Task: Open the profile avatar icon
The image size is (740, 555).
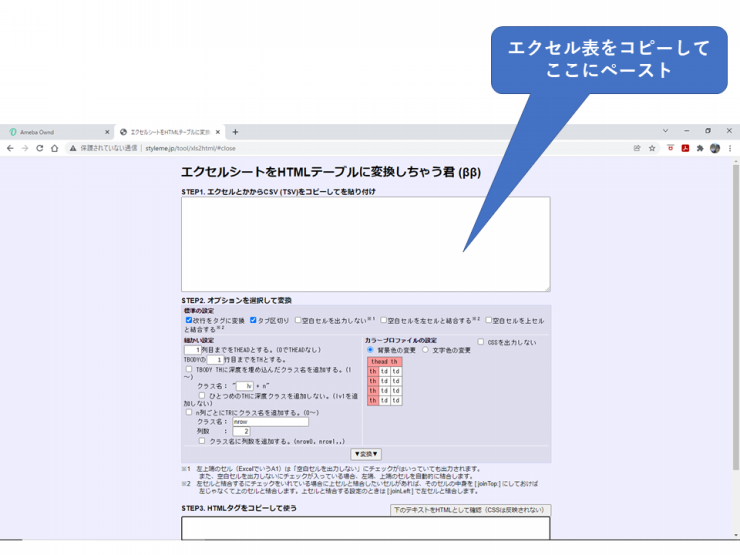Action: pyautogui.click(x=715, y=148)
